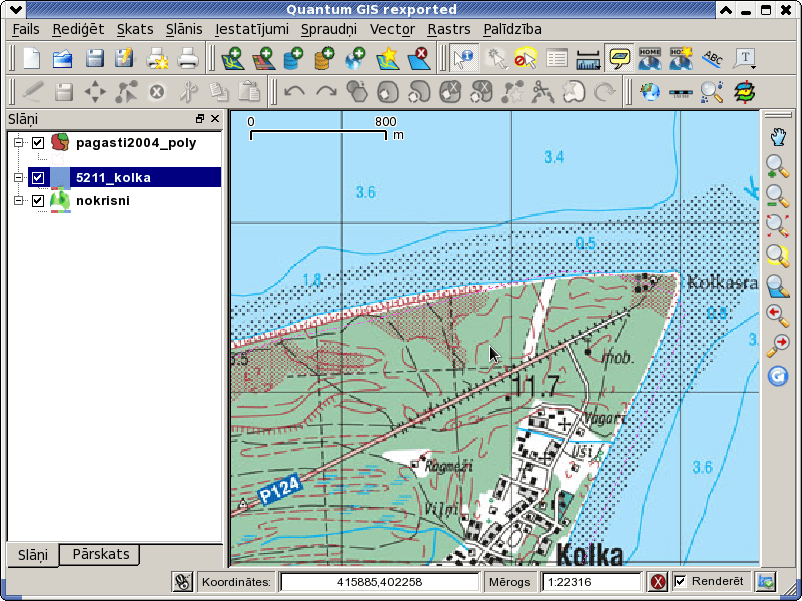Toggle the Map Tips speech bubble

tap(619, 58)
